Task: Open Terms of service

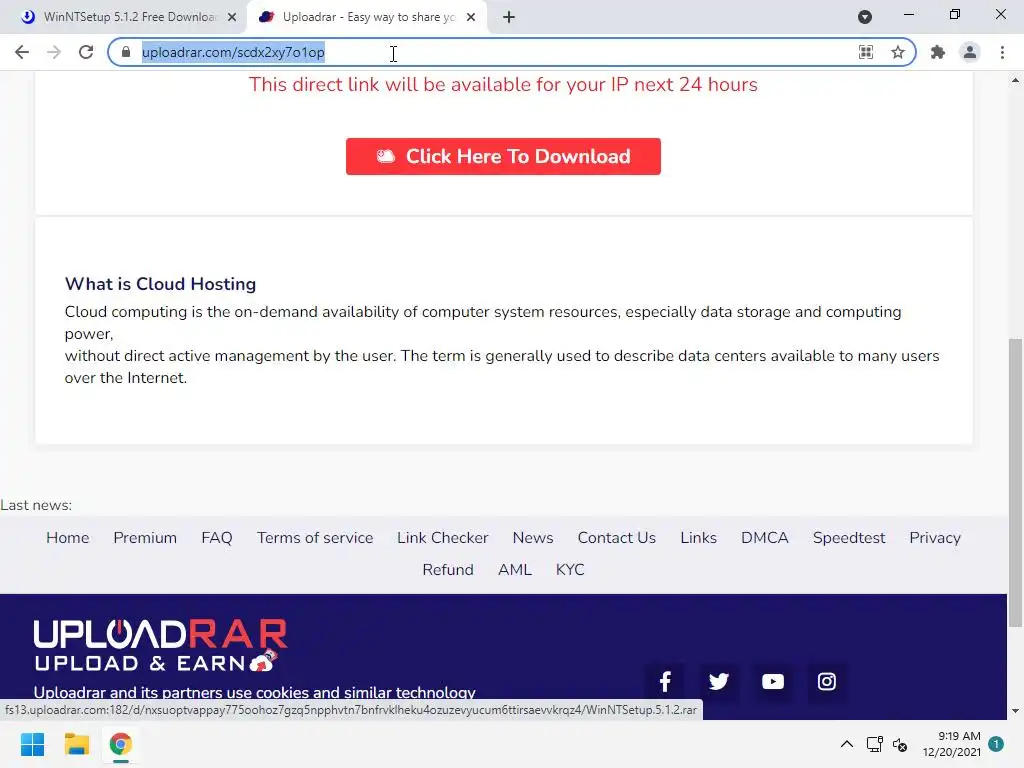Action: click(315, 537)
